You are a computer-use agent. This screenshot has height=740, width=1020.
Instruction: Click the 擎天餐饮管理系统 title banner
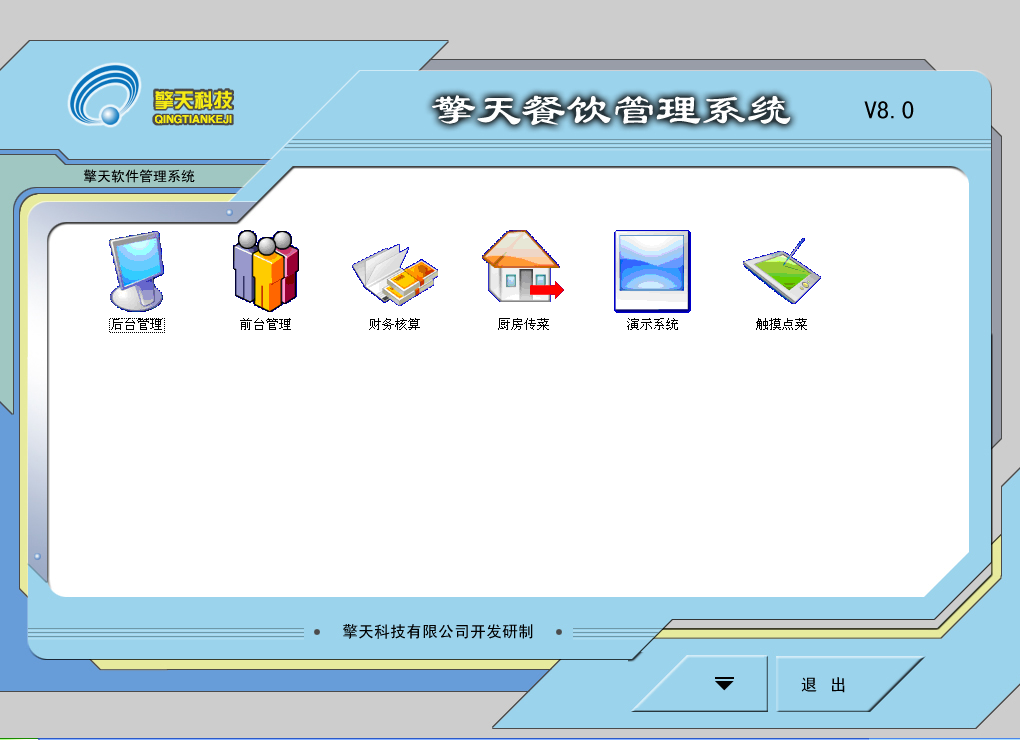click(611, 110)
